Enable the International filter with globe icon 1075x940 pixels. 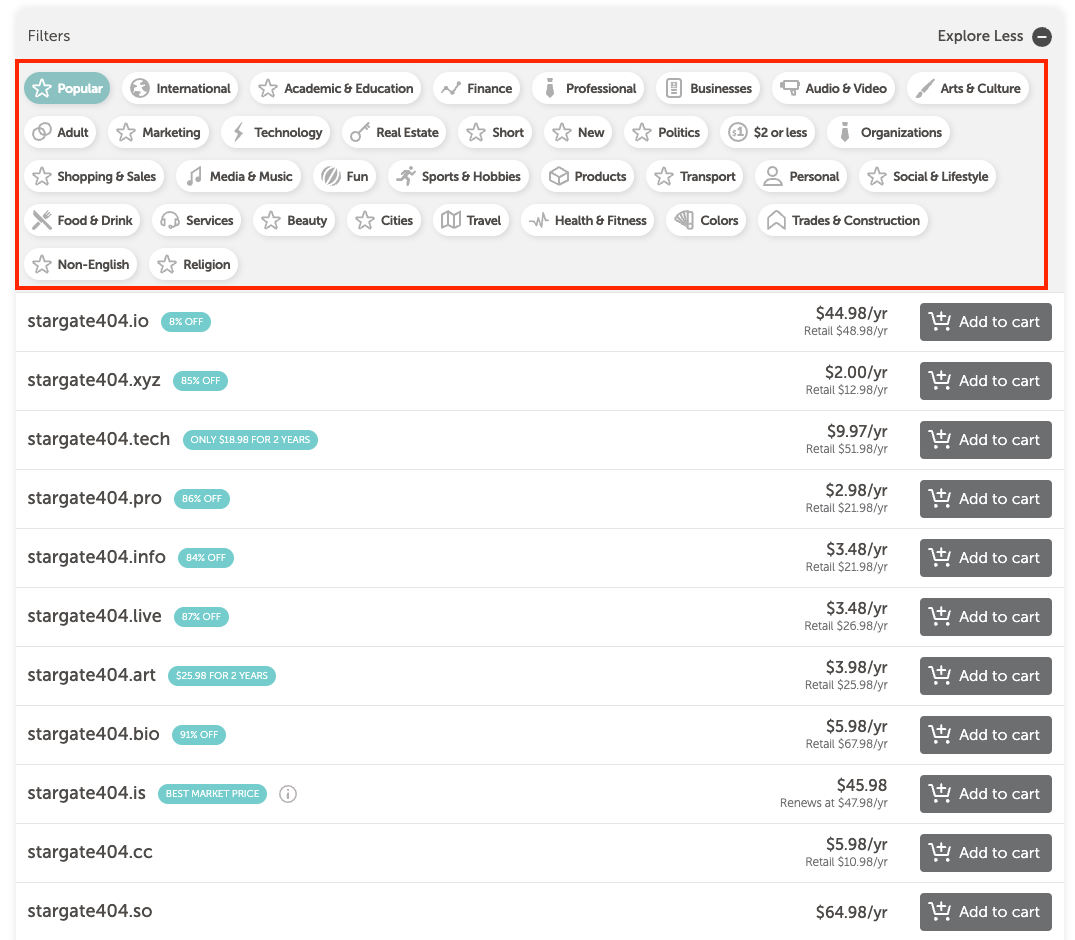180,89
